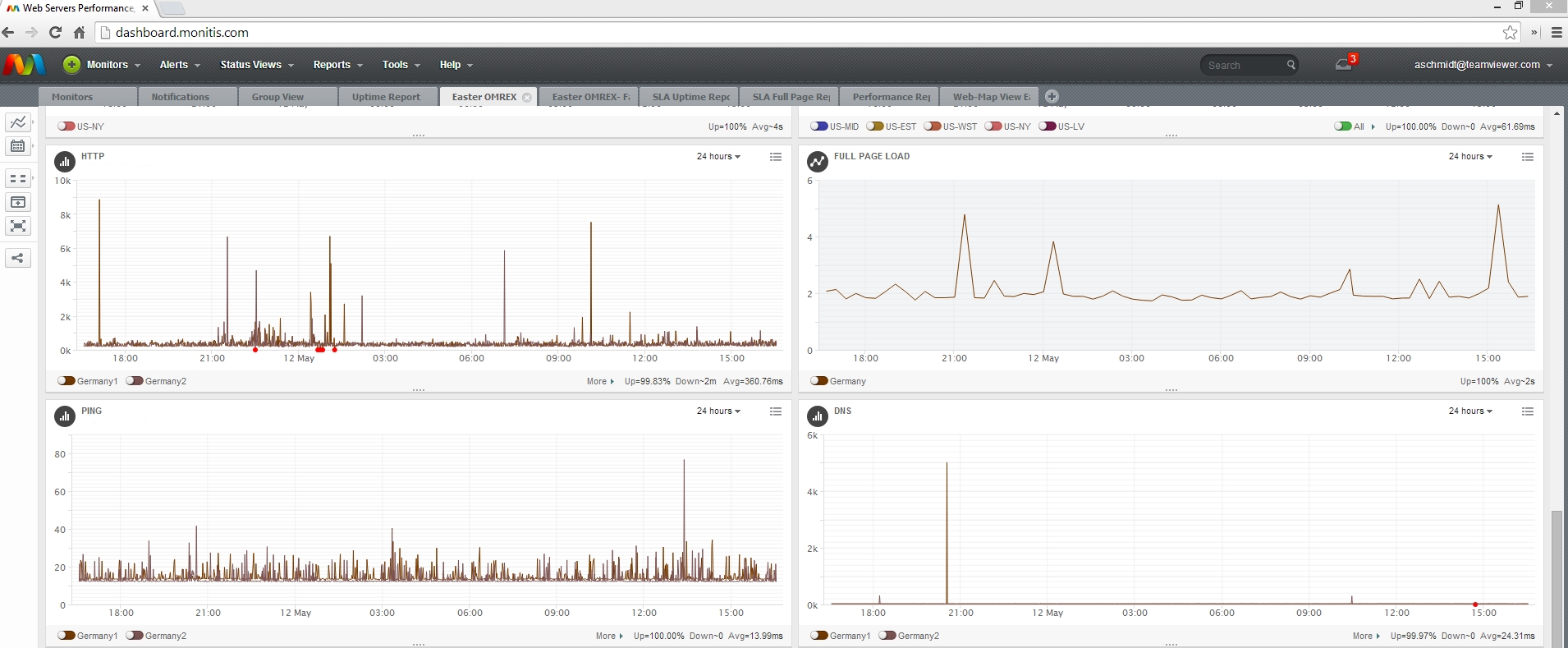Open the alerts inbox with red badge

click(x=1344, y=64)
